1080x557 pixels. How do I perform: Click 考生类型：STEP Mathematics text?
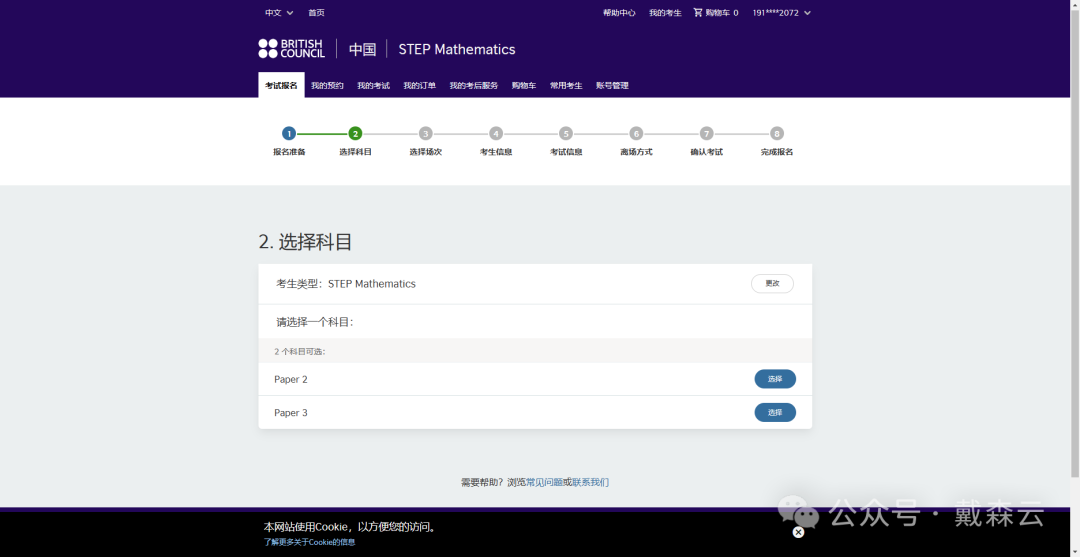[x=346, y=284]
